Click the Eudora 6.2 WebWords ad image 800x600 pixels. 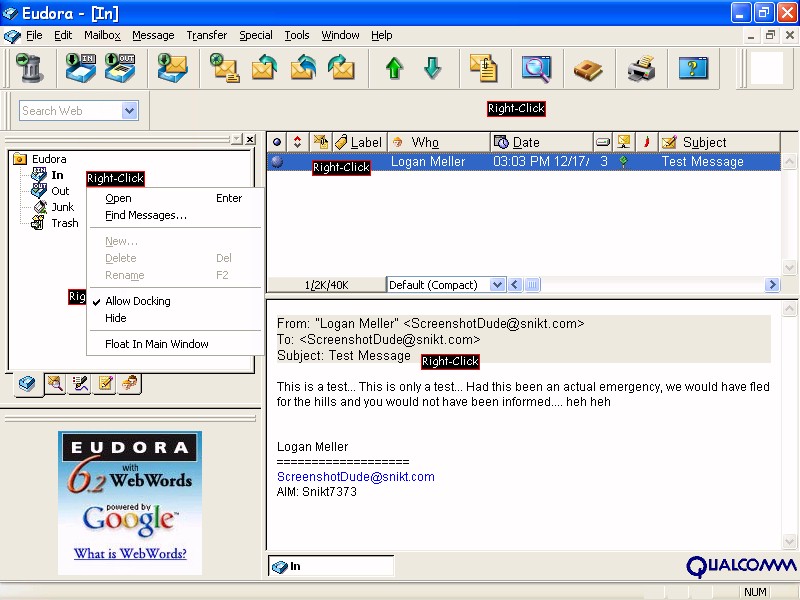tap(130, 503)
